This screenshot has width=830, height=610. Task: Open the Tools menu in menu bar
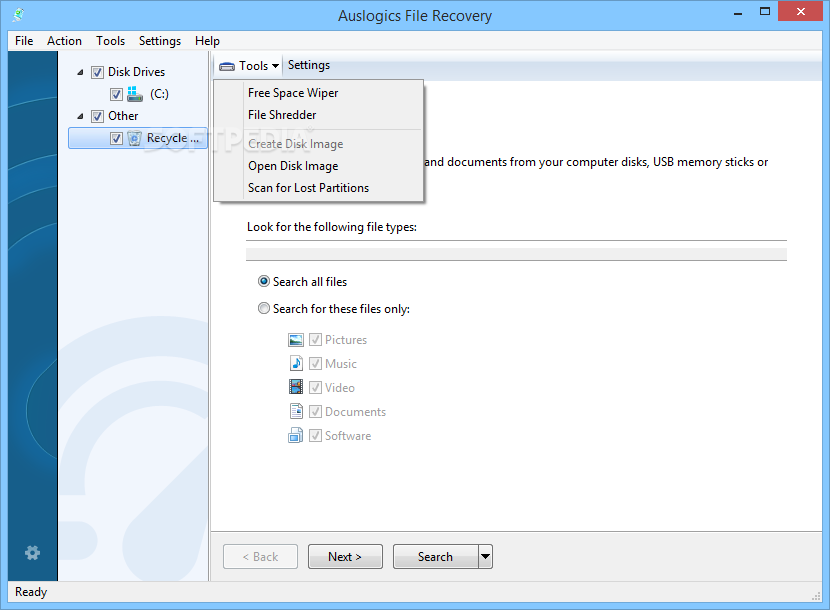(110, 41)
